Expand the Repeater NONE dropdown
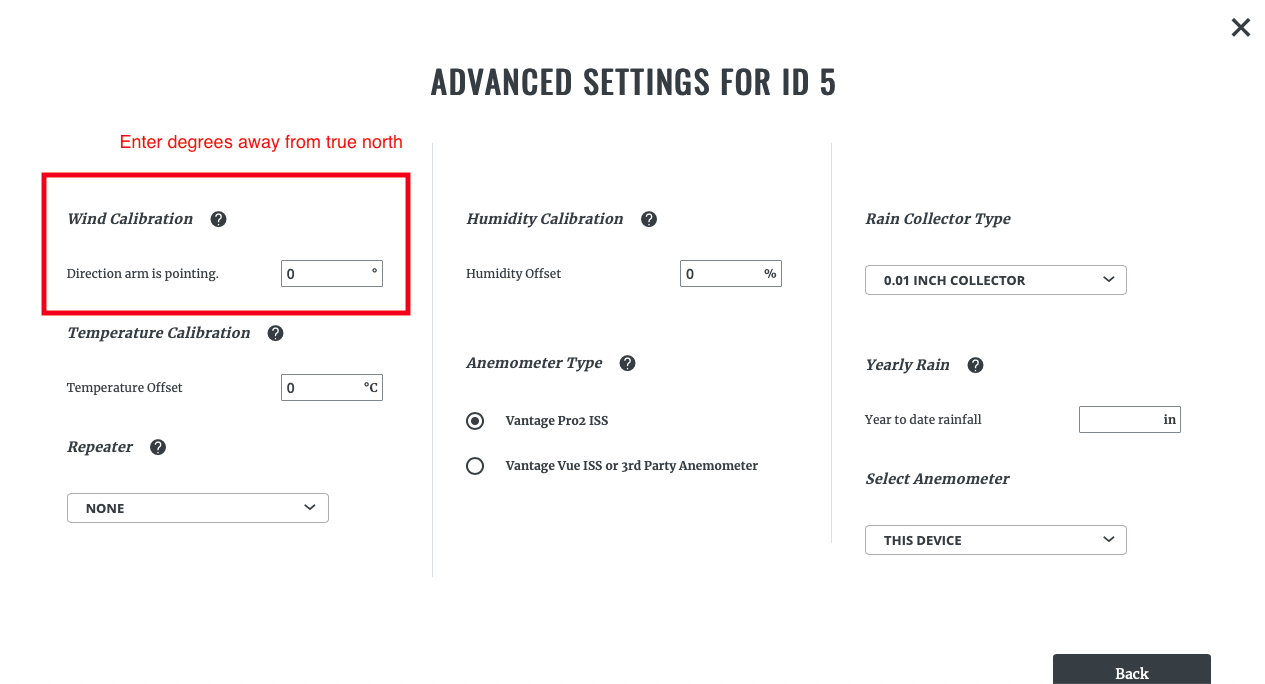 click(x=198, y=508)
